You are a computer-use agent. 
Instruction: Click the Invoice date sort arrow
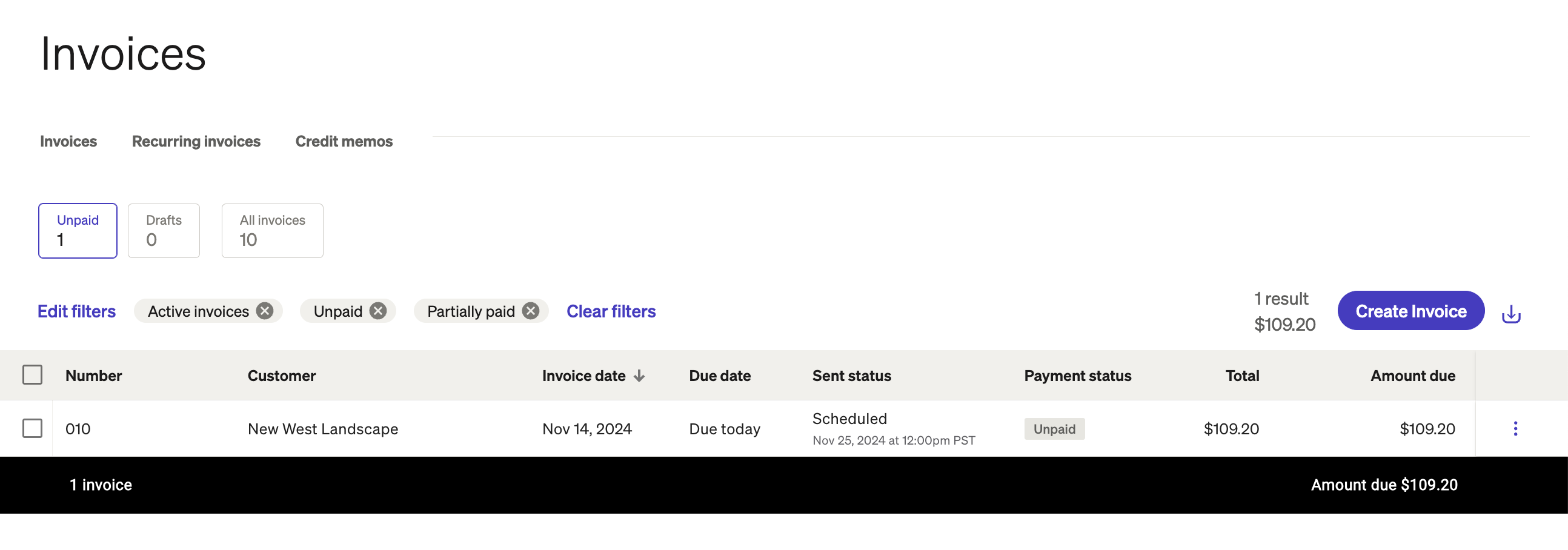(639, 376)
